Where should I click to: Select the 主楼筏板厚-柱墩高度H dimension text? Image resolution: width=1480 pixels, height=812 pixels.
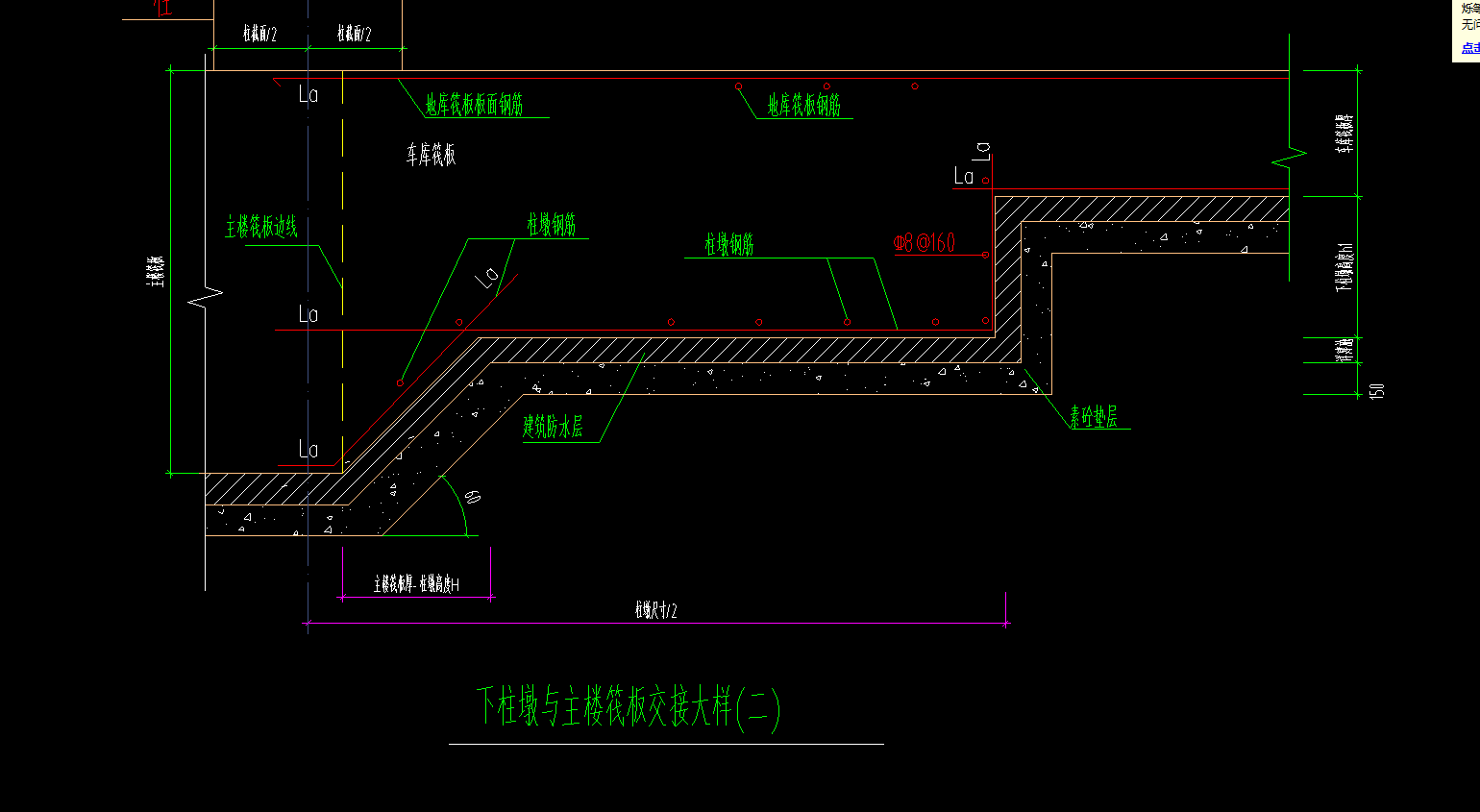coord(416,584)
